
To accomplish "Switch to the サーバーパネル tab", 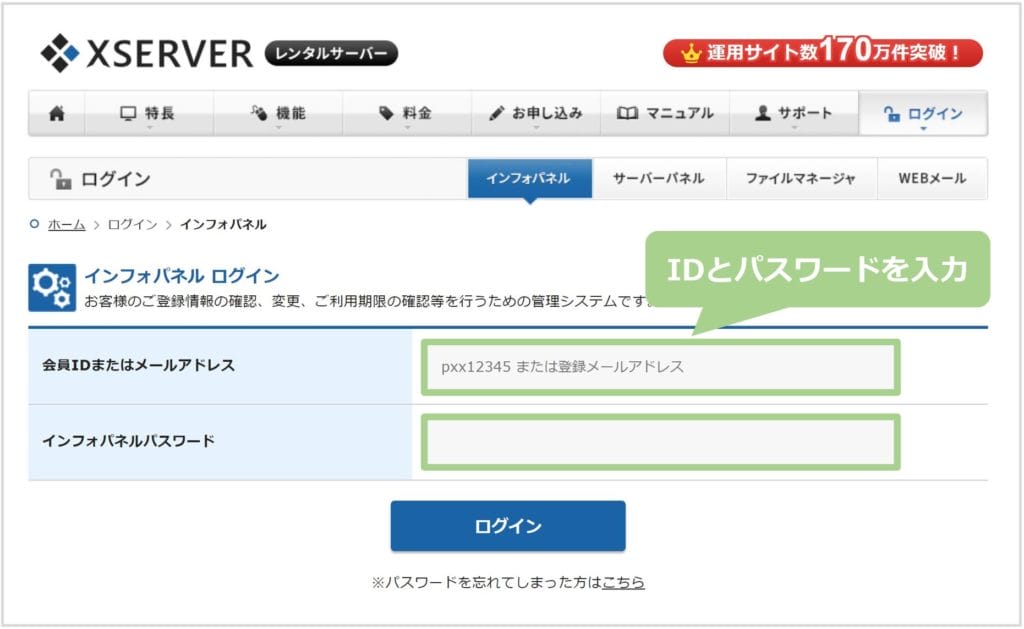I will click(x=658, y=178).
